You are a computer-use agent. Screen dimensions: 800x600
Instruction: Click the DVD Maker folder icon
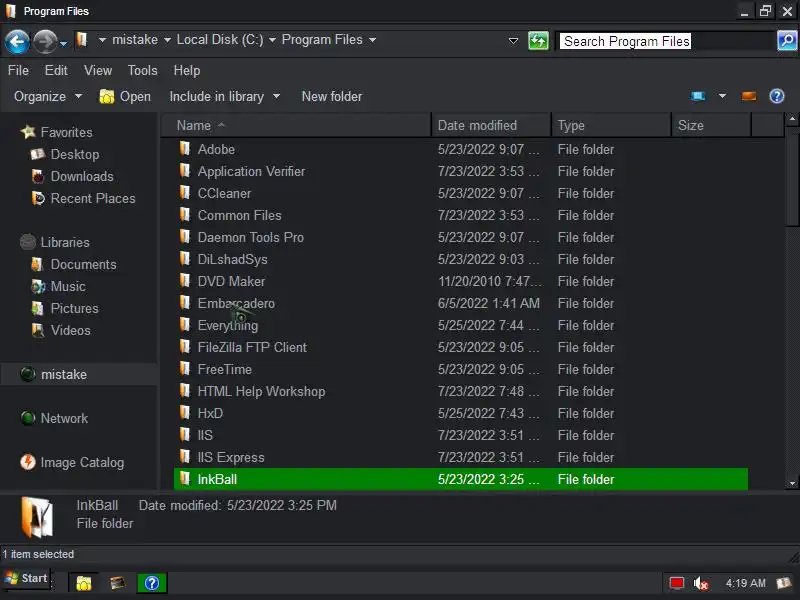coord(185,280)
